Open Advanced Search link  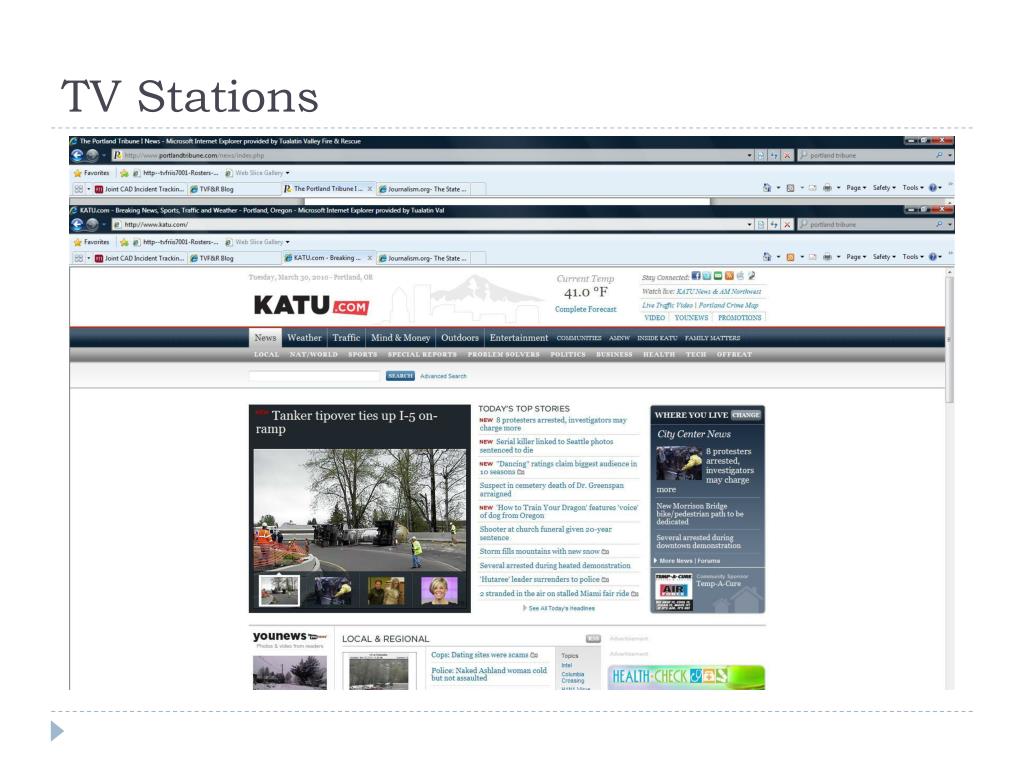[443, 376]
